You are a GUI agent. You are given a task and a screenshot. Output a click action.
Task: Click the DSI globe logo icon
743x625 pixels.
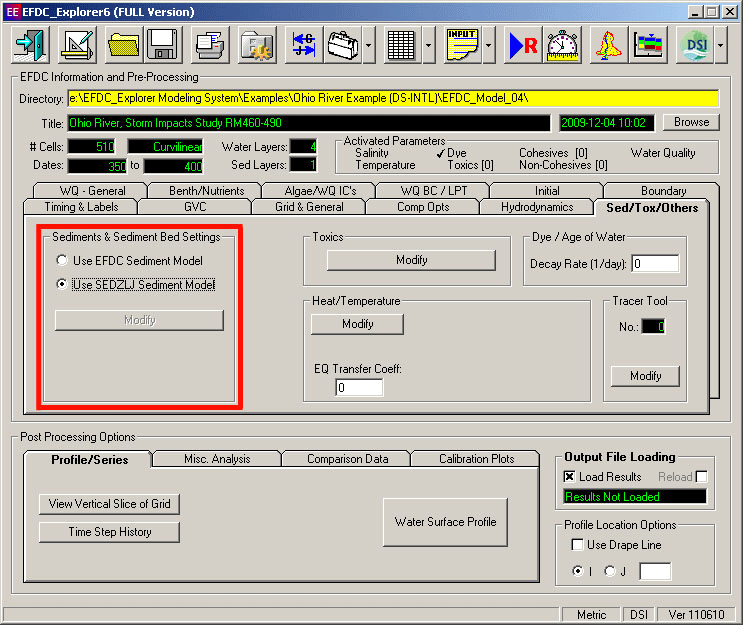tap(695, 45)
